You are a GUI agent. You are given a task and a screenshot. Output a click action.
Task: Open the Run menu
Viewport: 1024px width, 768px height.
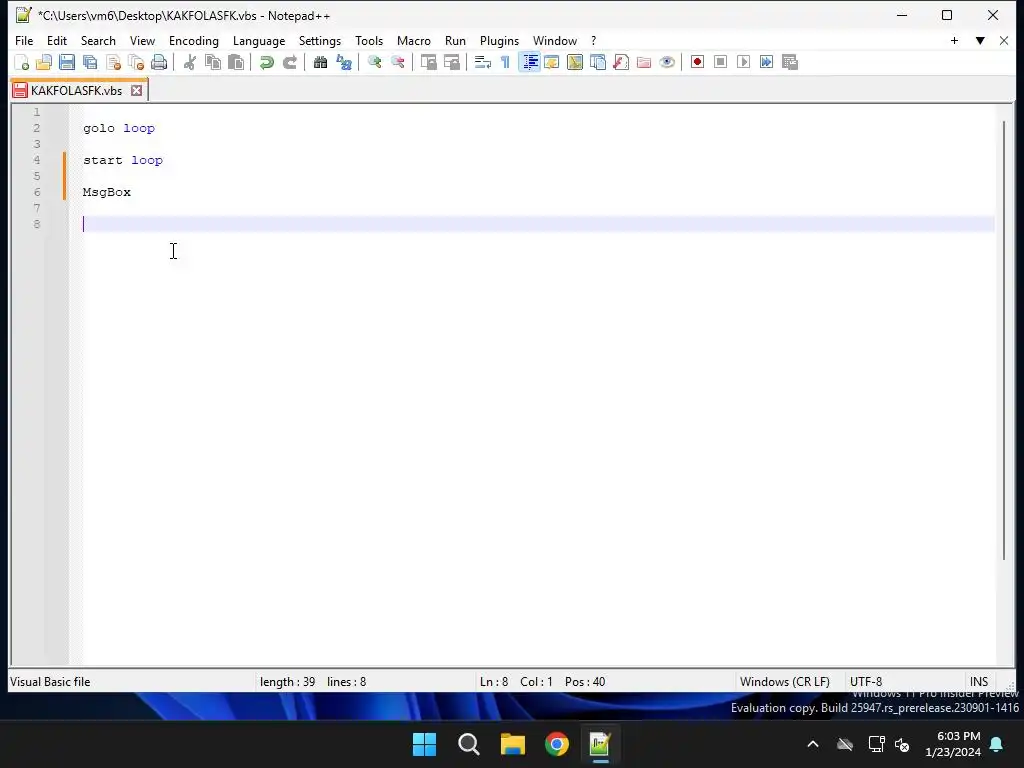(x=455, y=40)
